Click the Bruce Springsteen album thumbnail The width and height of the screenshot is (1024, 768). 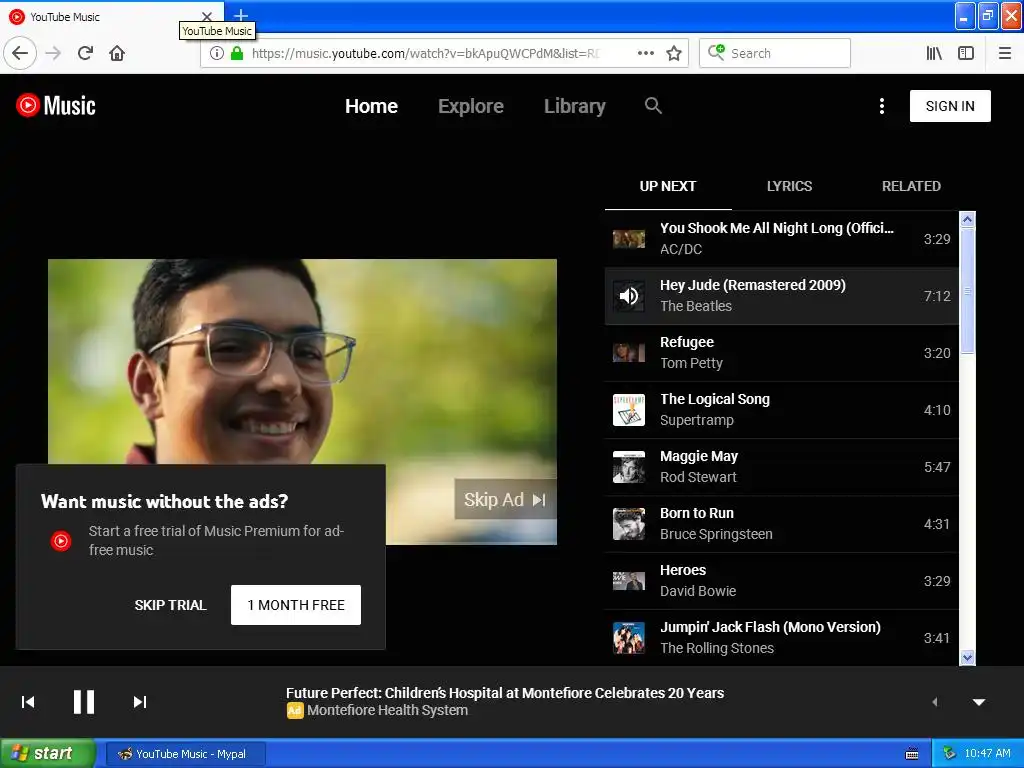tap(629, 524)
